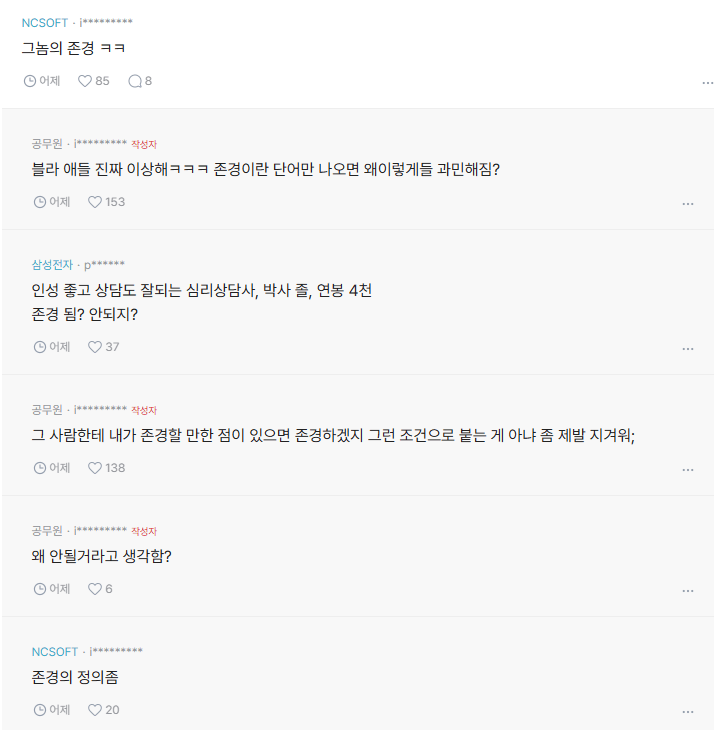Like the 삼성전자 comment with 37 likes
Screen dimensions: 714x730
click(95, 347)
